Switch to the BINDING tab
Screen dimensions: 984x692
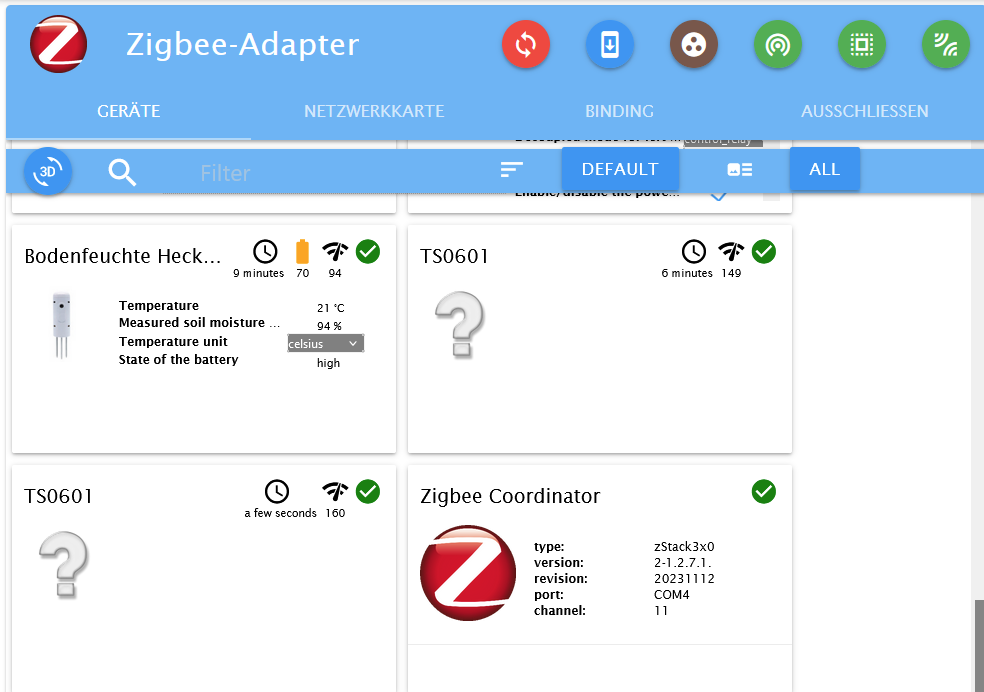pos(619,111)
